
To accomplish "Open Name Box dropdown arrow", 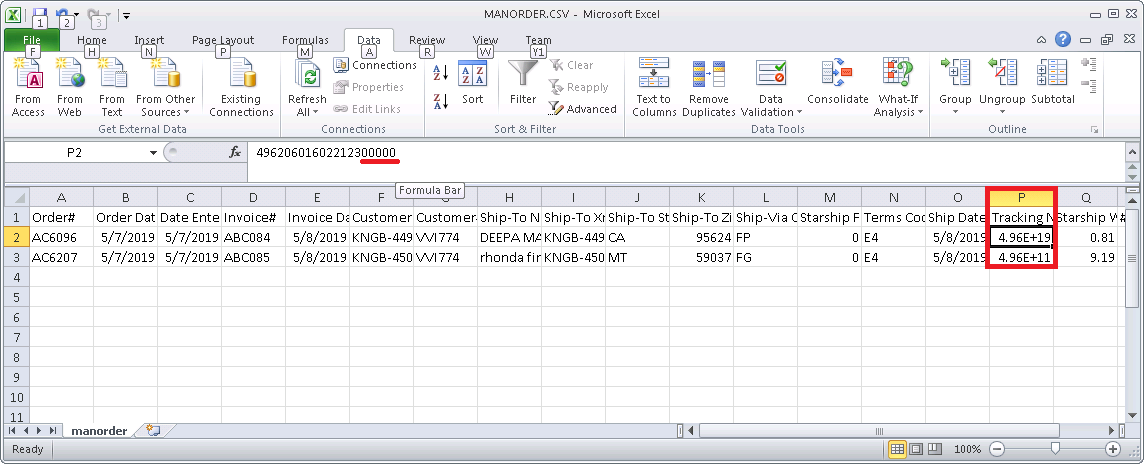I will 153,152.
